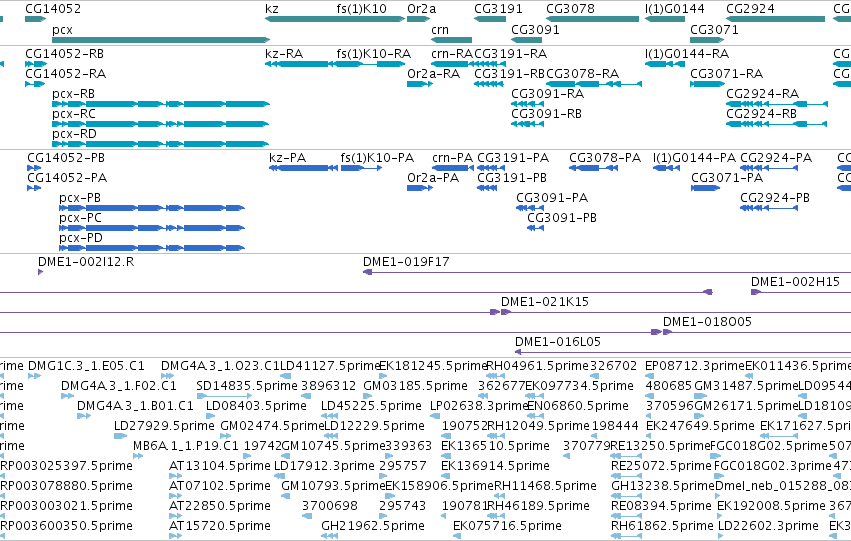Click the CG3091-RA transcript
The image size is (851, 541).
click(x=527, y=104)
